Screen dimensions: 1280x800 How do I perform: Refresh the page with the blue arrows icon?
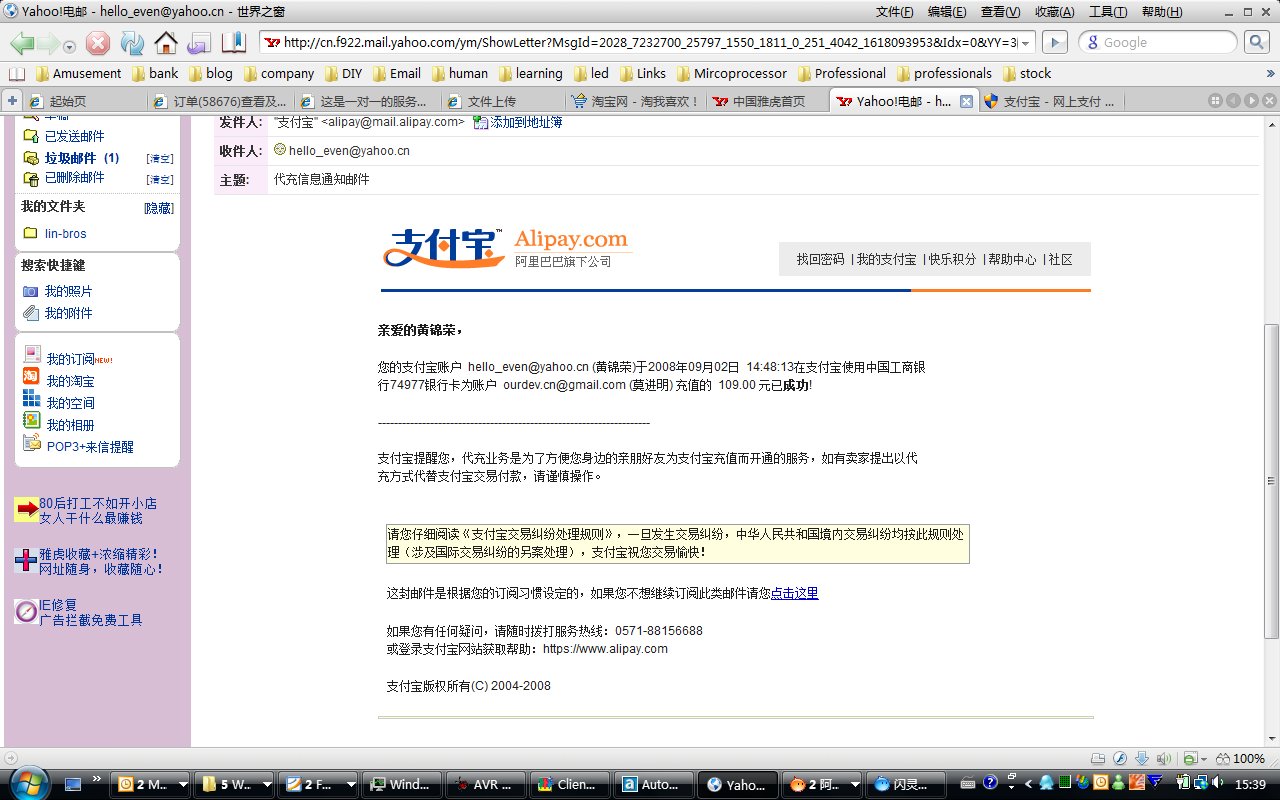pos(132,43)
